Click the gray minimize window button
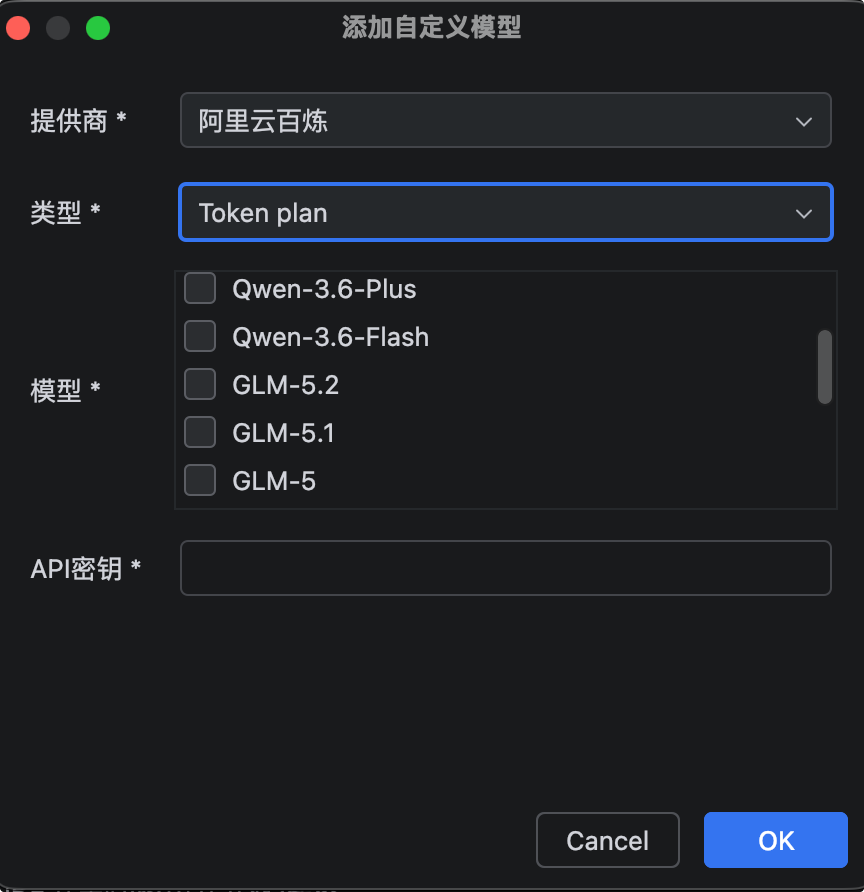Image resolution: width=864 pixels, height=892 pixels. click(57, 28)
